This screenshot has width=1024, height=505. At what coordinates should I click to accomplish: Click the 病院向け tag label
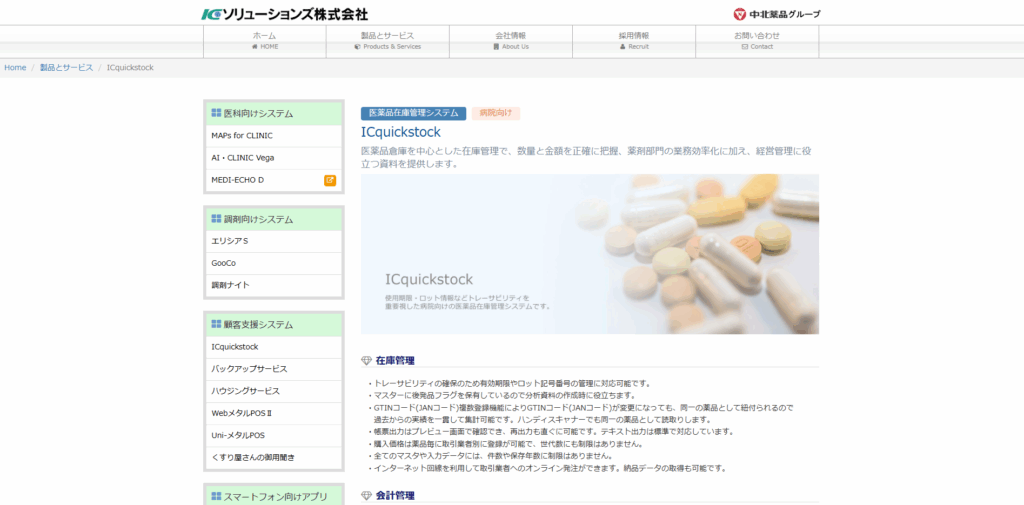pyautogui.click(x=496, y=113)
